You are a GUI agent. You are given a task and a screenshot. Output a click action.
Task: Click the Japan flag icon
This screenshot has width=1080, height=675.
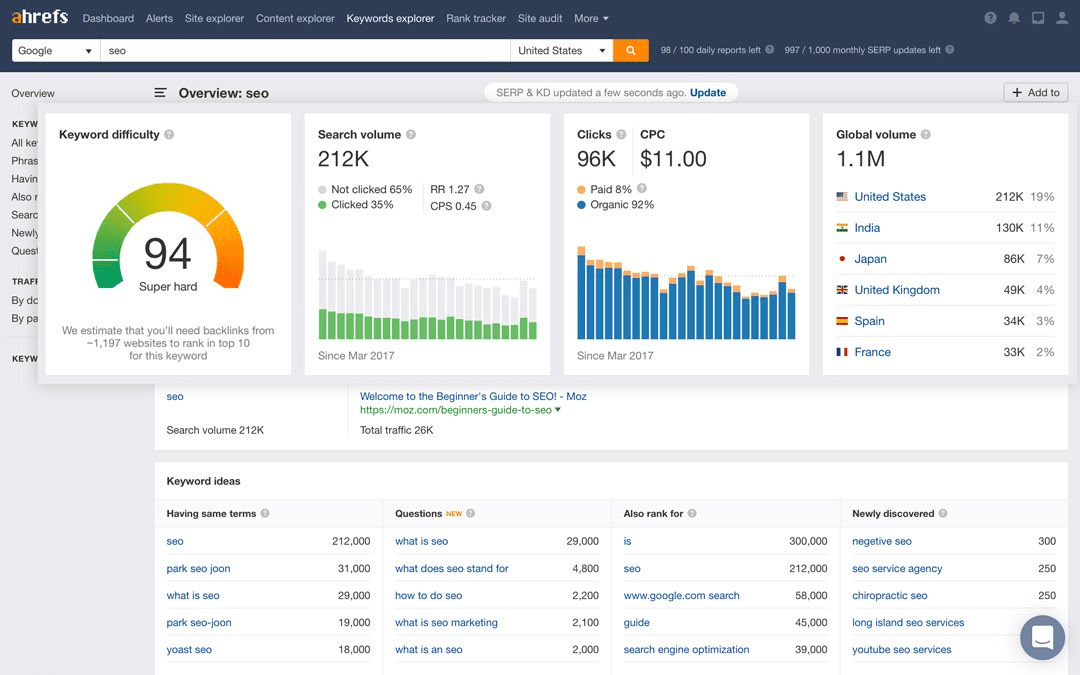pyautogui.click(x=842, y=258)
